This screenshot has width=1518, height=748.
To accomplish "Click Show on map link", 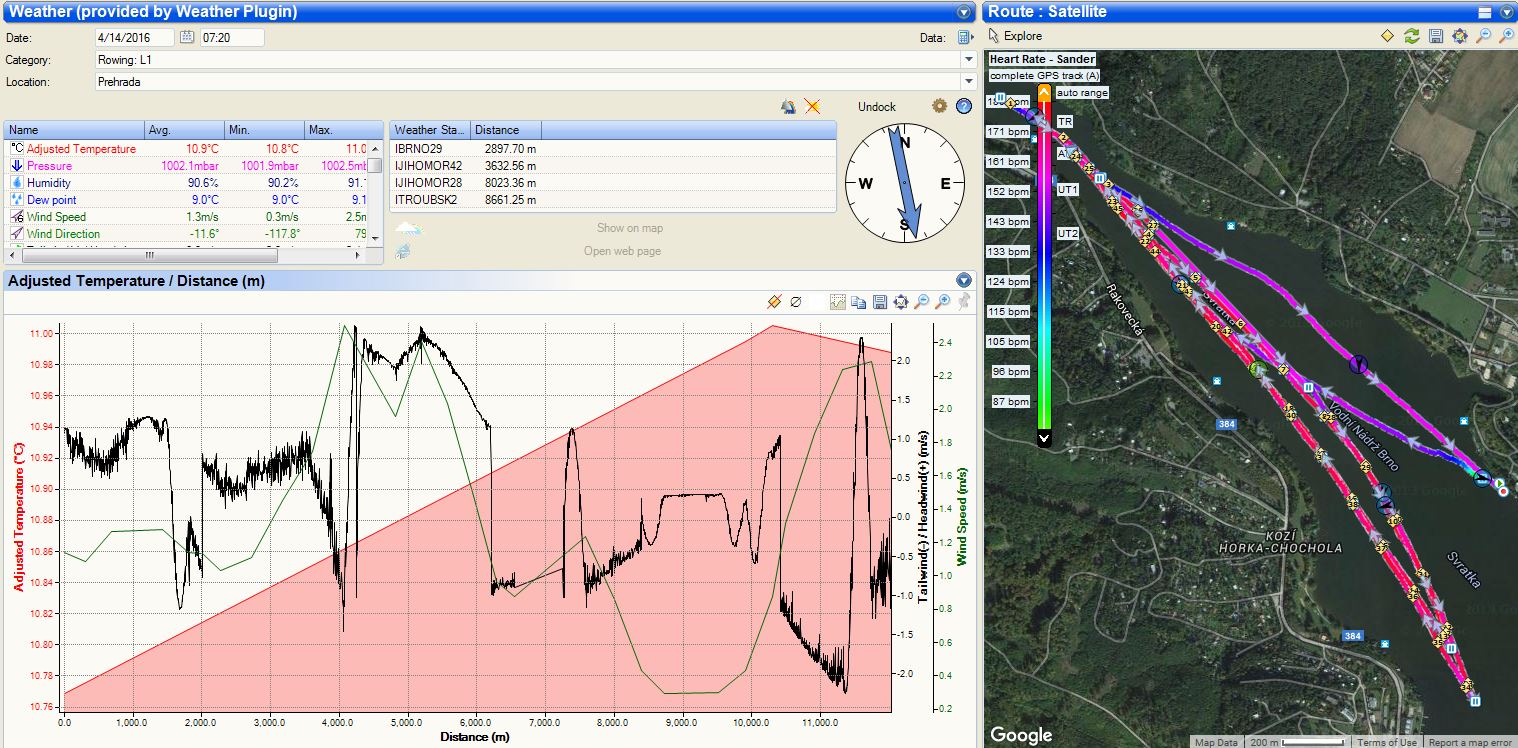I will [630, 228].
